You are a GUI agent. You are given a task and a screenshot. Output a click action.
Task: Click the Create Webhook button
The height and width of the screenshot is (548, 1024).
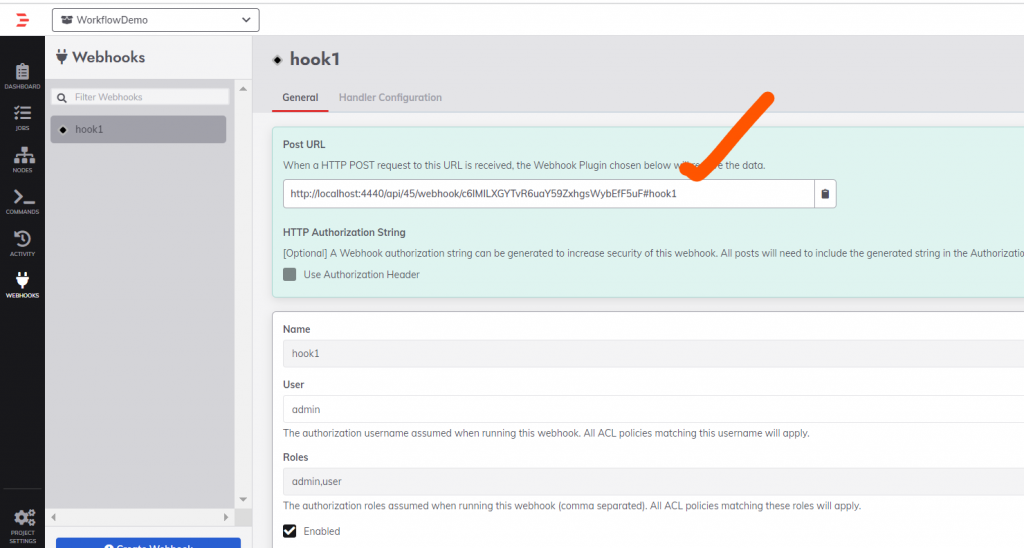[148, 544]
